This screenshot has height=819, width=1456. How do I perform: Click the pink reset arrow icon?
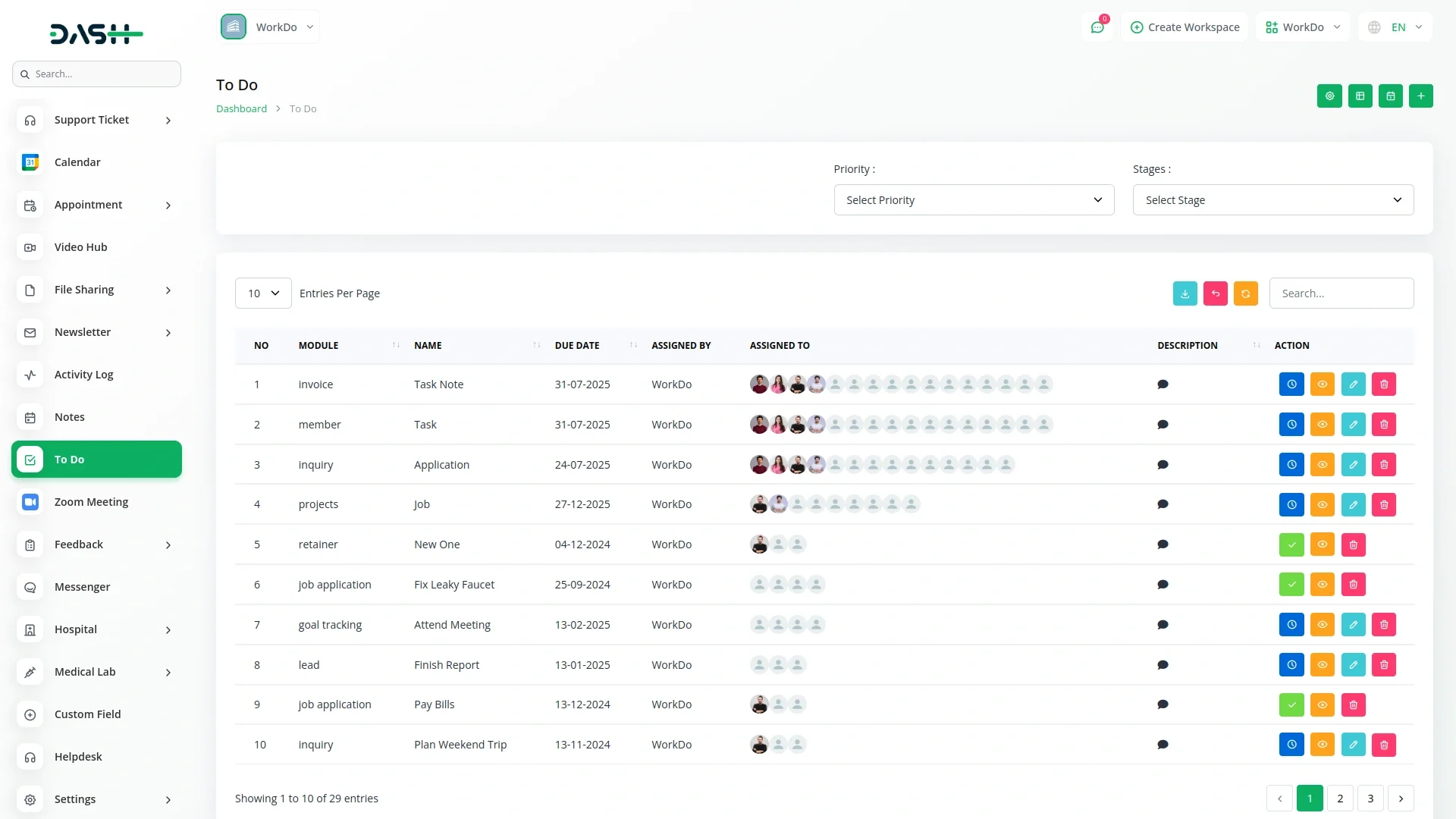point(1215,293)
